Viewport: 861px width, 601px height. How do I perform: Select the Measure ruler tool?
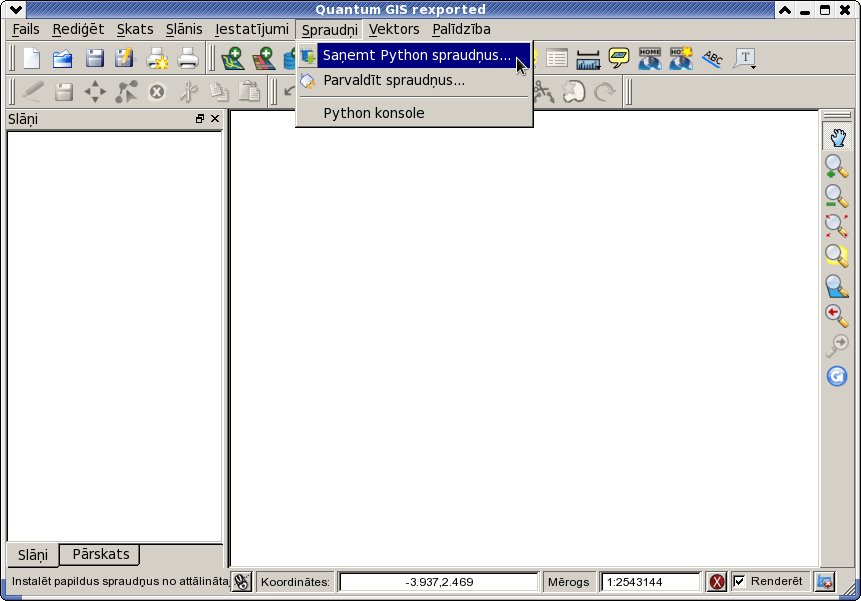pos(588,59)
